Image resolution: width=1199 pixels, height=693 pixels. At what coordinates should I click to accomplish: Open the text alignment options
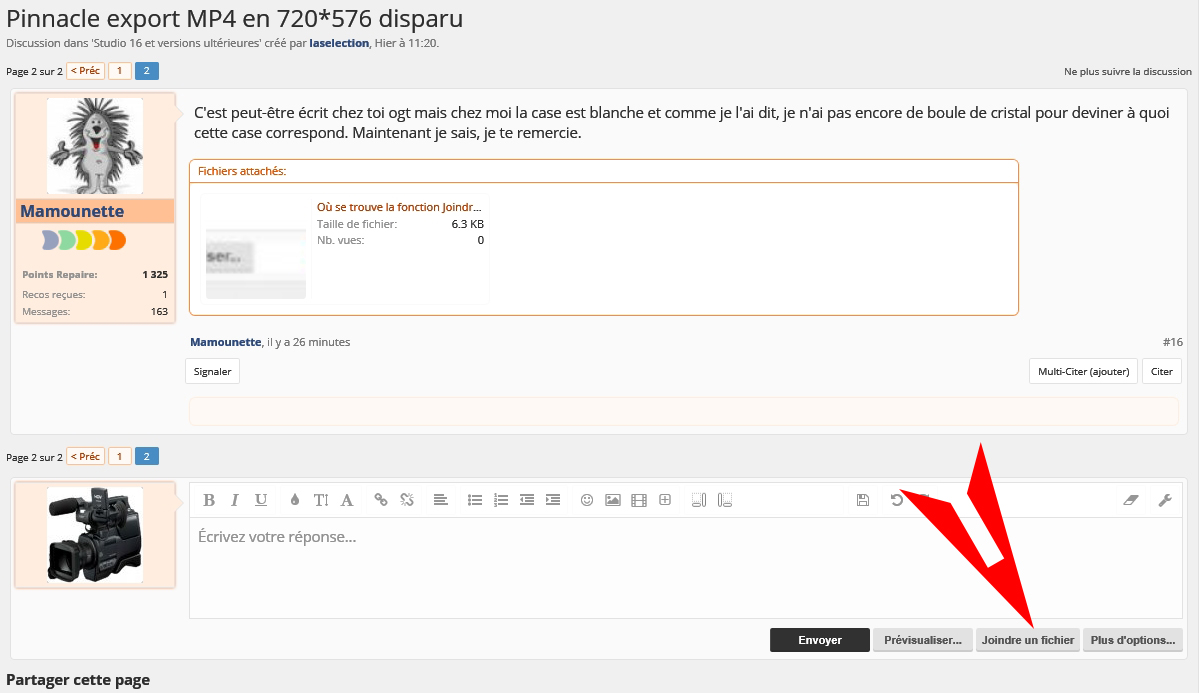click(x=440, y=500)
